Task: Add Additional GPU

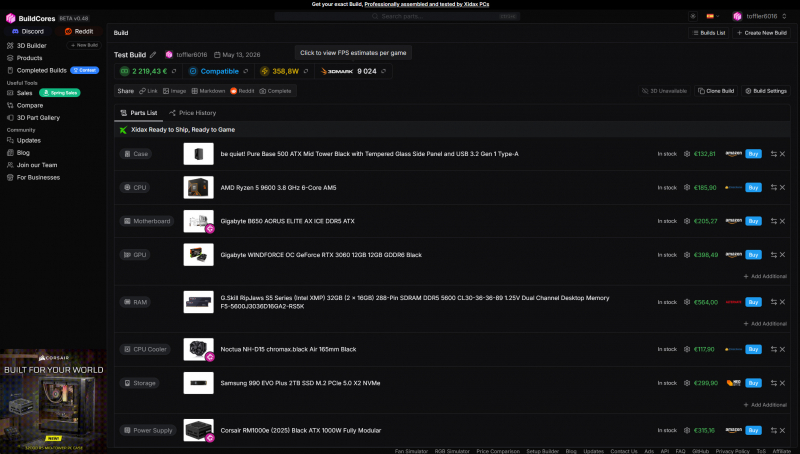Action: (x=765, y=276)
